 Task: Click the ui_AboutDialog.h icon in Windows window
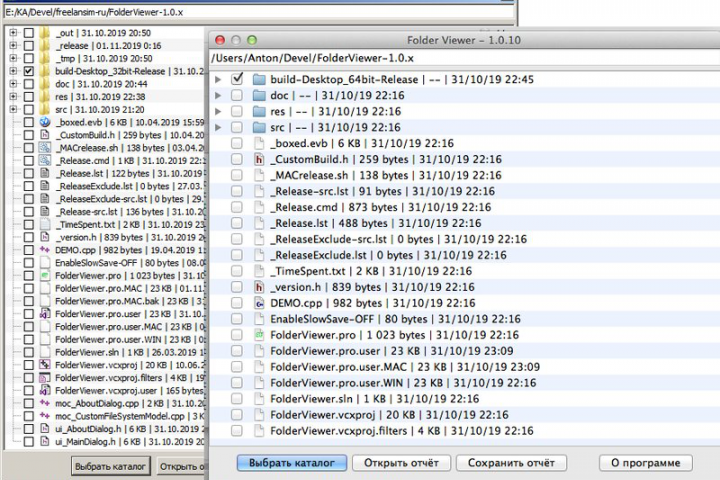45,429
